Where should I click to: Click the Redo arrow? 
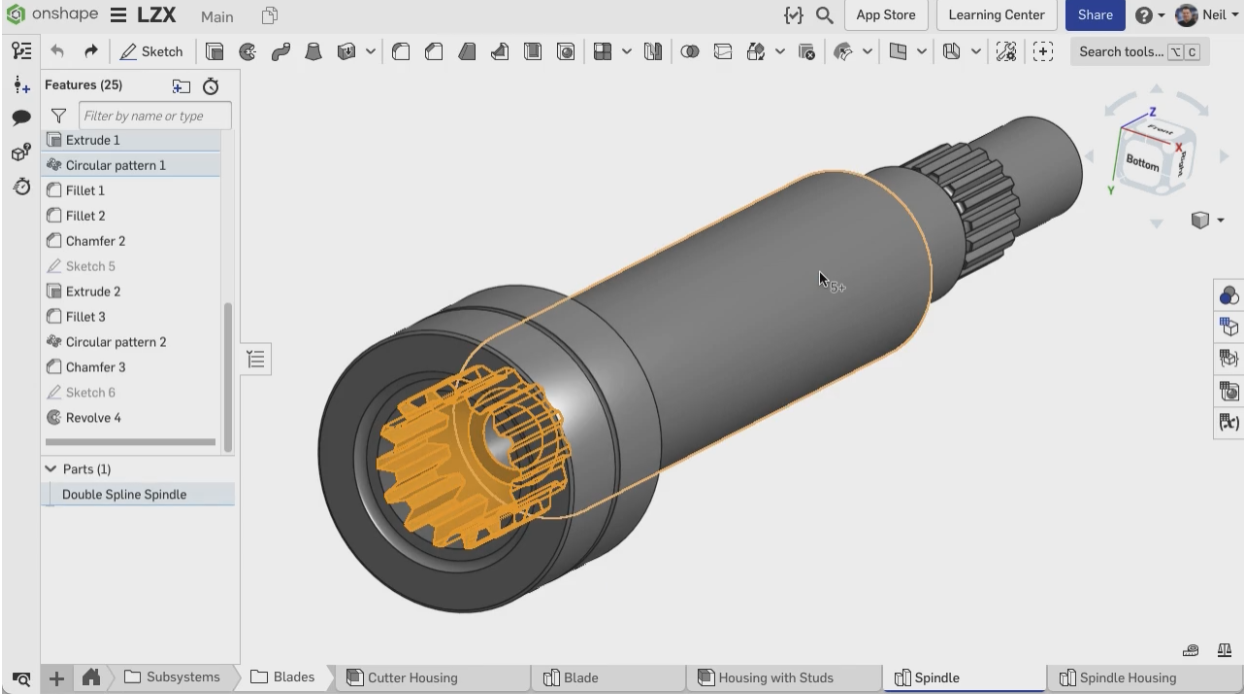pyautogui.click(x=91, y=51)
